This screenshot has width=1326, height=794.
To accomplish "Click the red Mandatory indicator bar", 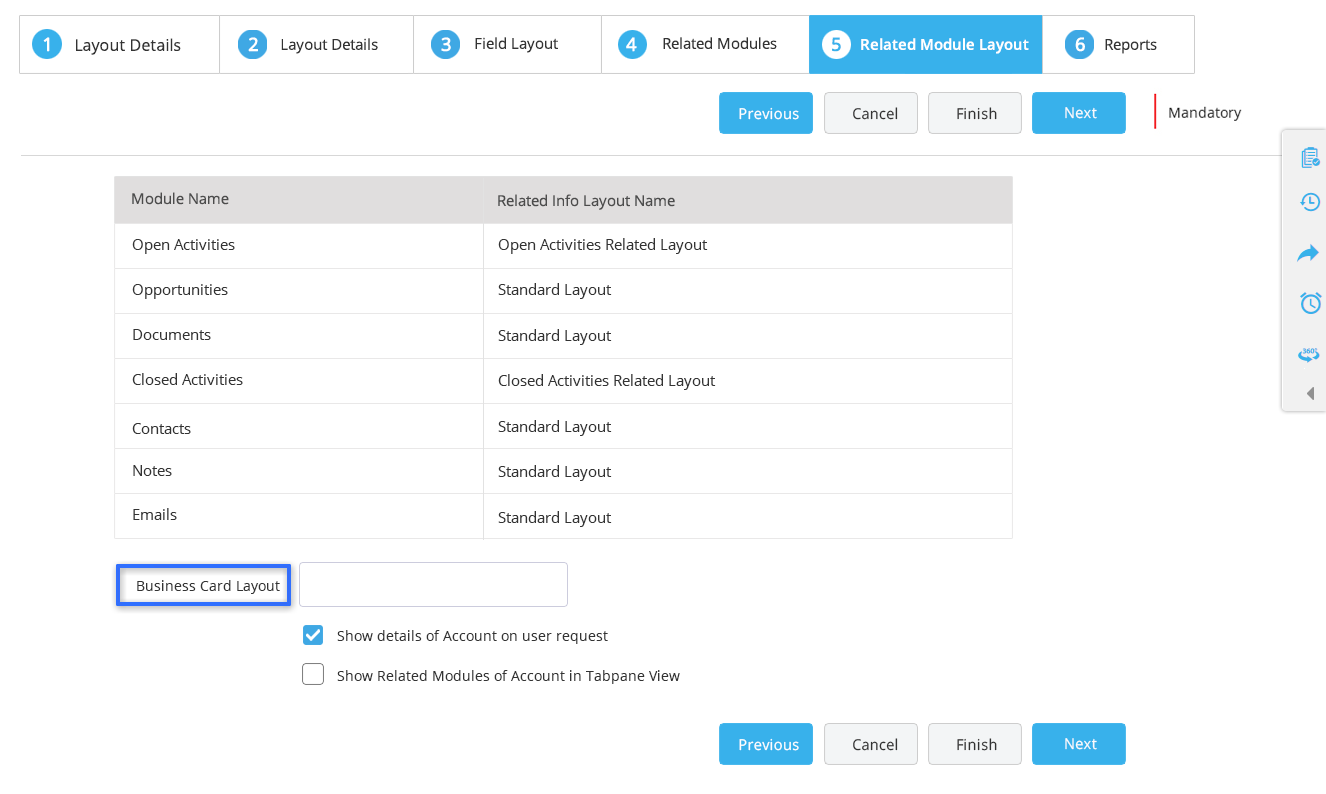I will tap(1156, 112).
